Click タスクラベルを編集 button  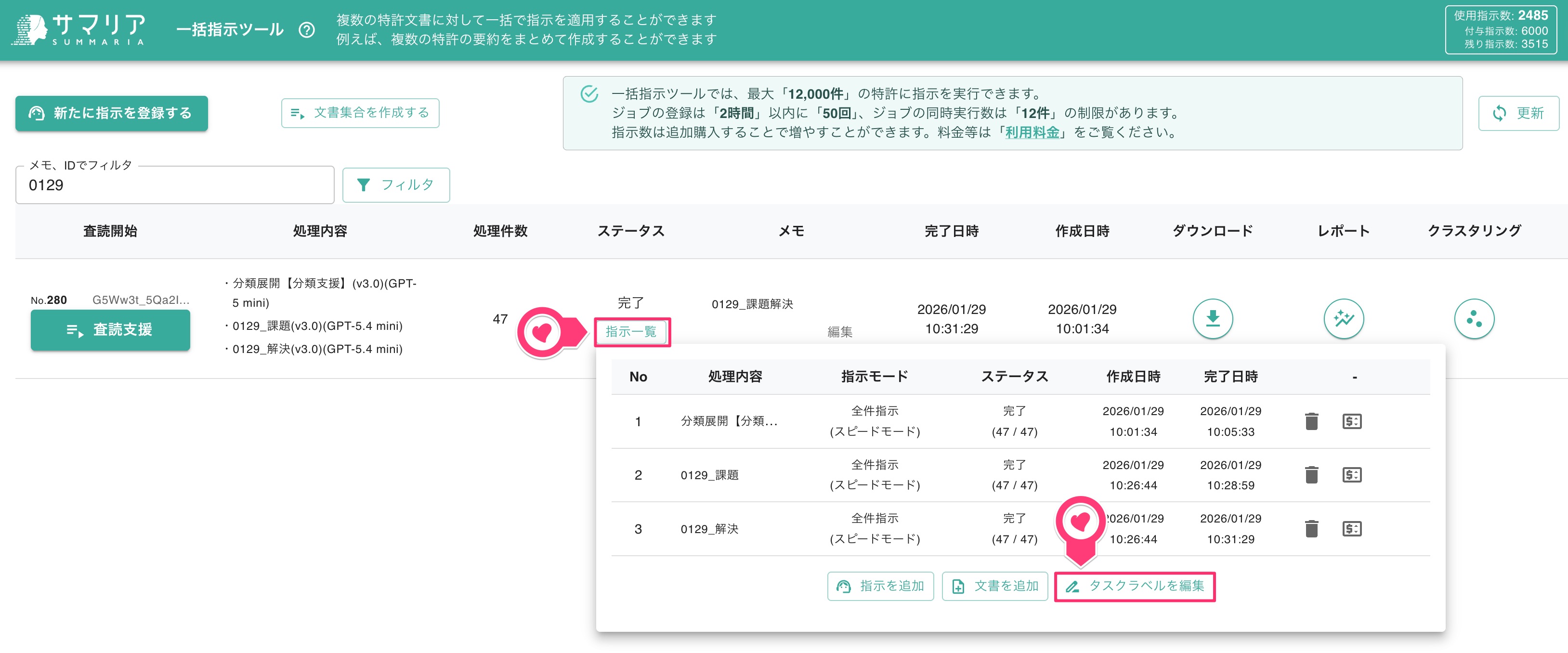pos(1135,586)
